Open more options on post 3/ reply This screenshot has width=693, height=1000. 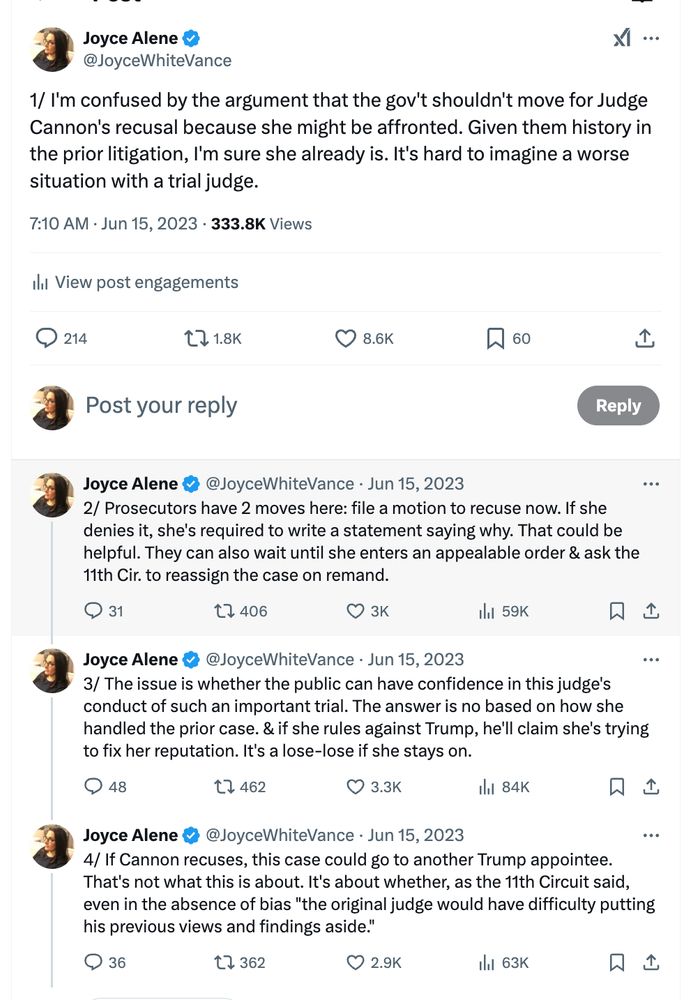(651, 660)
